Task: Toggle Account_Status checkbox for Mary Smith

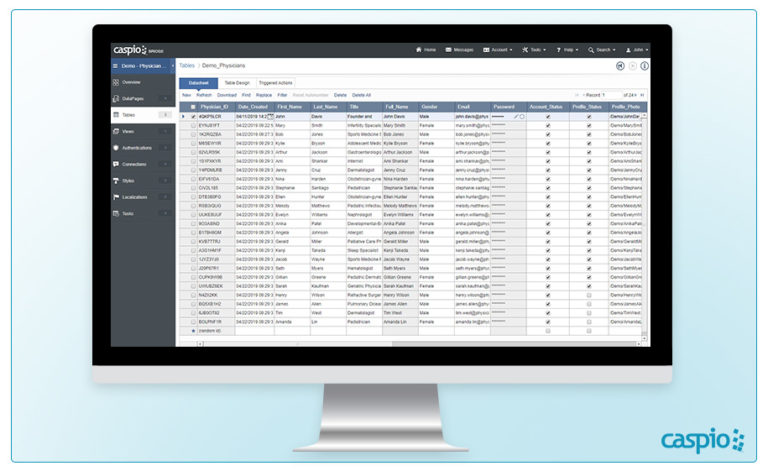Action: pyautogui.click(x=548, y=125)
